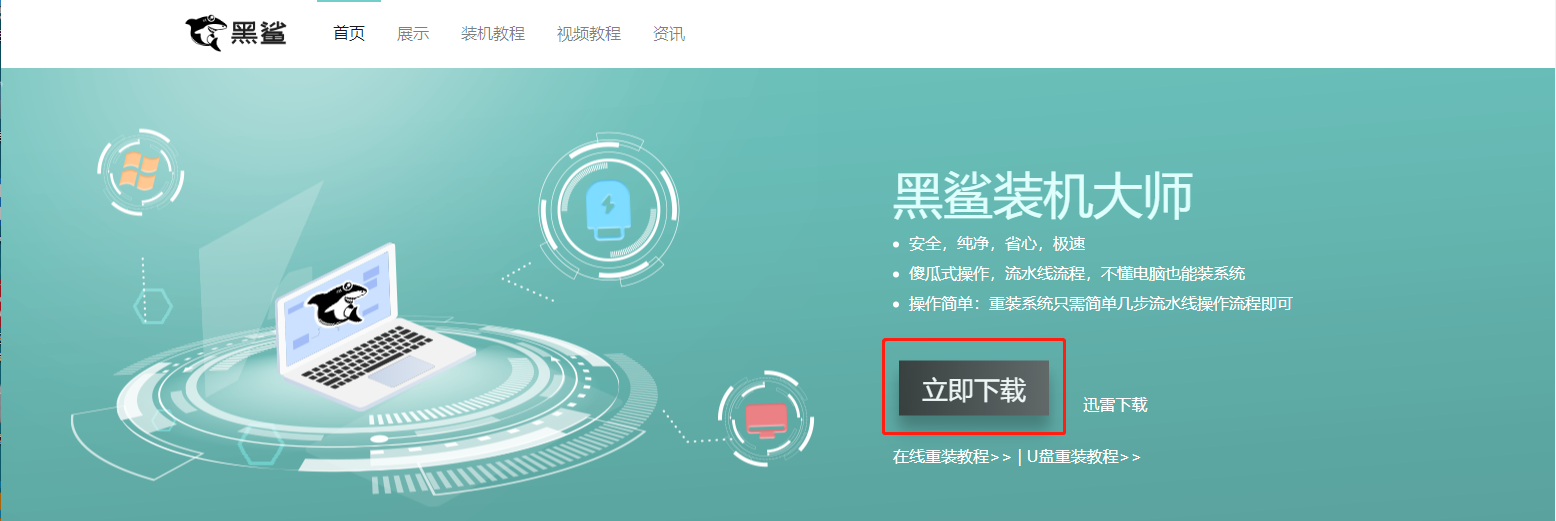
Task: Open the 视频教程 menu item
Action: point(589,33)
